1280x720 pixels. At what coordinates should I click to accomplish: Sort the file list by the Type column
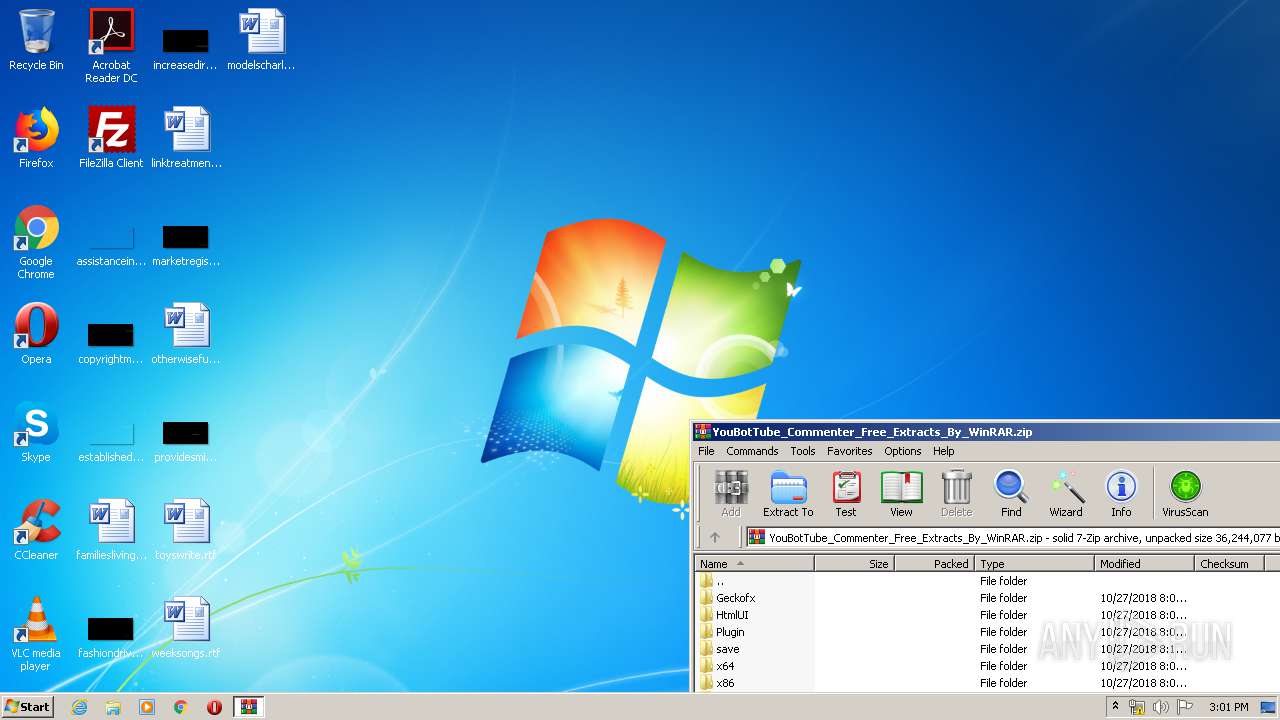click(1034, 564)
